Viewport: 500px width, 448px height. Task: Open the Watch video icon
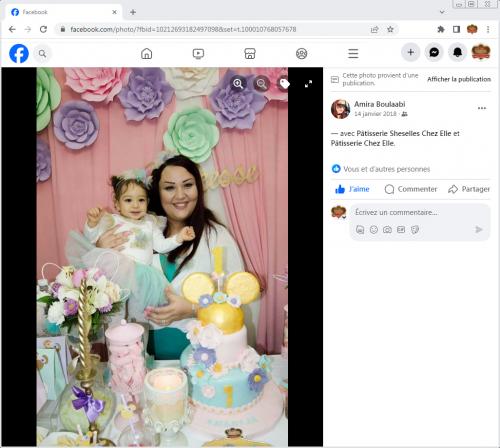198,53
